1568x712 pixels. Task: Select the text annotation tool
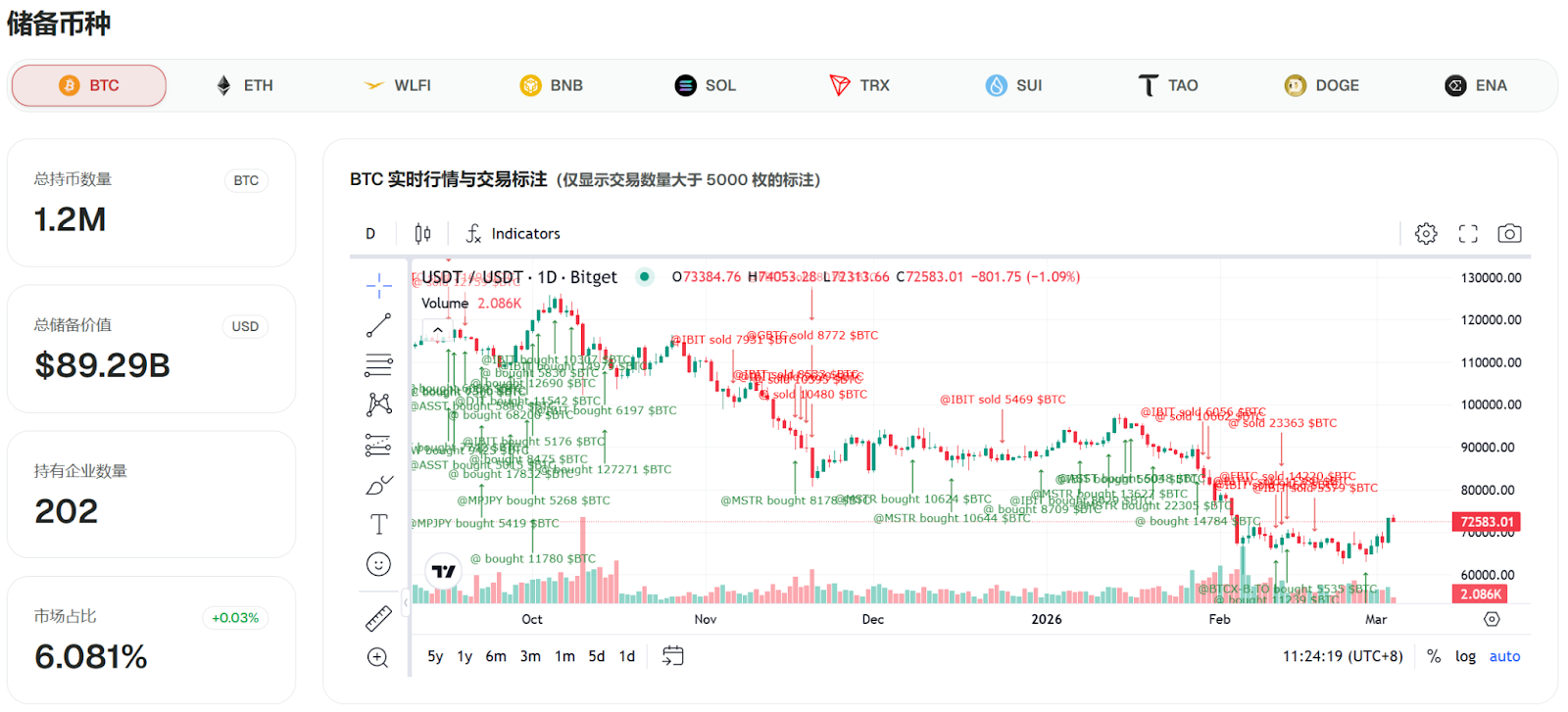click(378, 524)
